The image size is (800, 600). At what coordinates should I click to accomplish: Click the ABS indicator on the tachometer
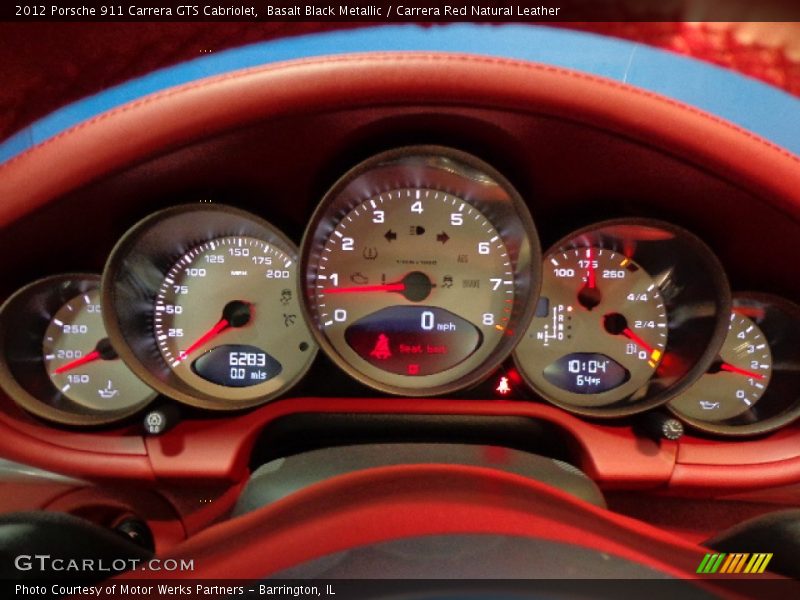[463, 259]
